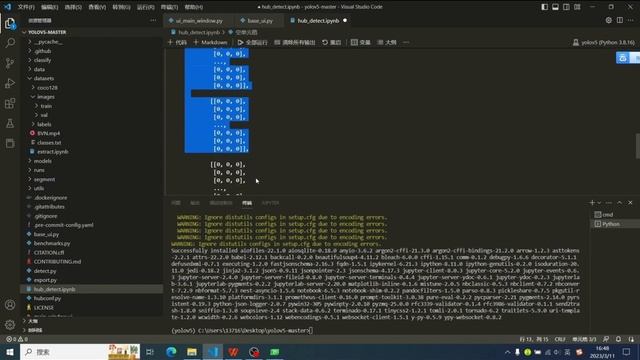This screenshot has width=640, height=360.
Task: Clear all cell outputs
Action: pyautogui.click(x=295, y=42)
